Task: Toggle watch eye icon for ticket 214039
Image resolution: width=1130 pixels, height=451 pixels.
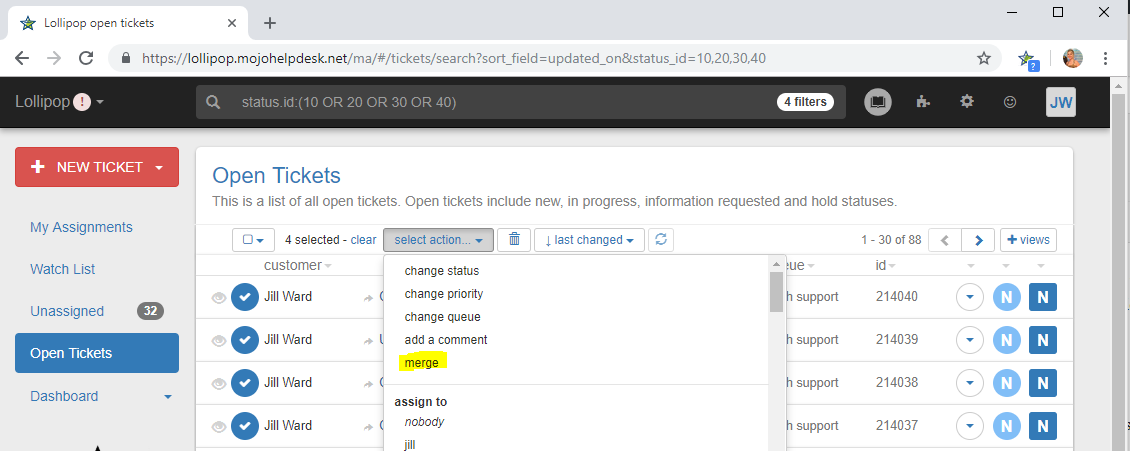Action: (218, 340)
